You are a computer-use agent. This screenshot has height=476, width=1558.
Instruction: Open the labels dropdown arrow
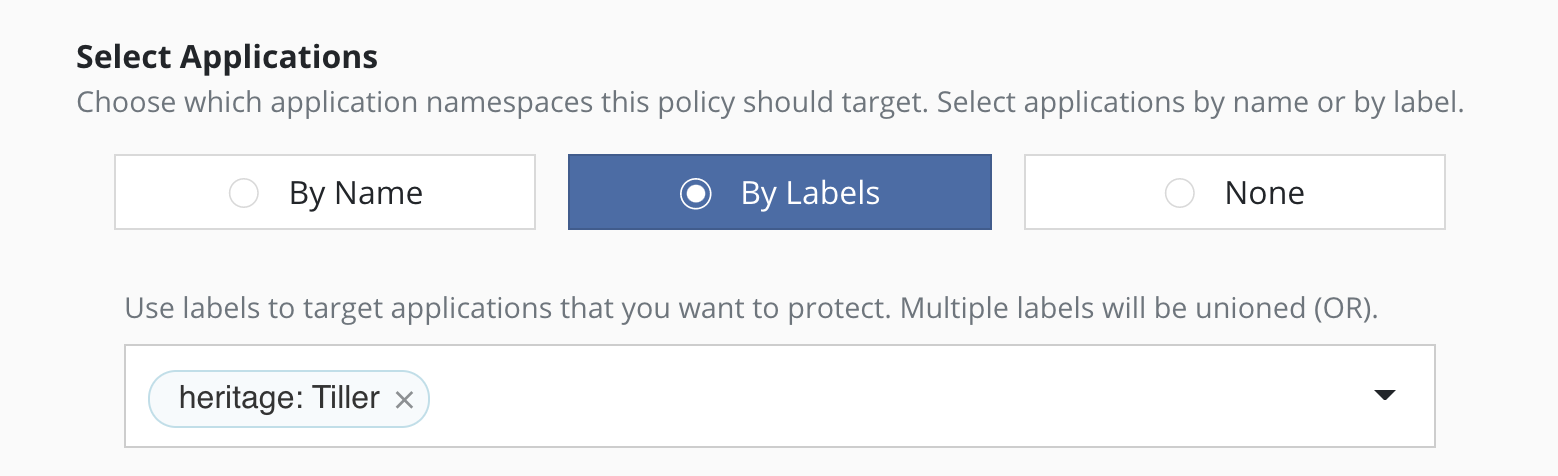[x=1384, y=396]
